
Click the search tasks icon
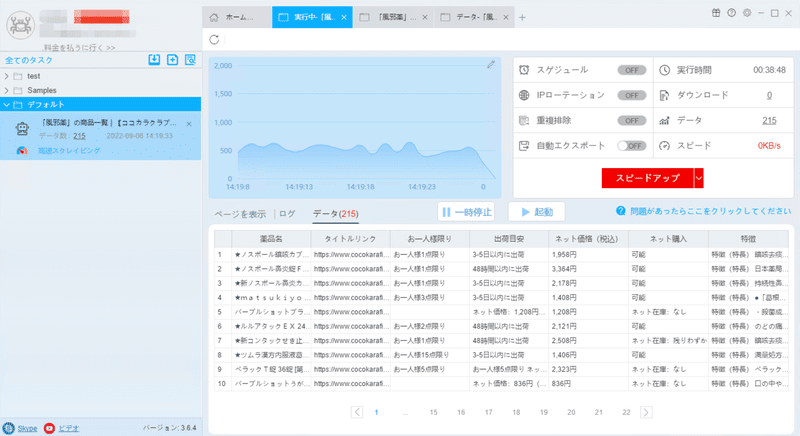pos(190,60)
